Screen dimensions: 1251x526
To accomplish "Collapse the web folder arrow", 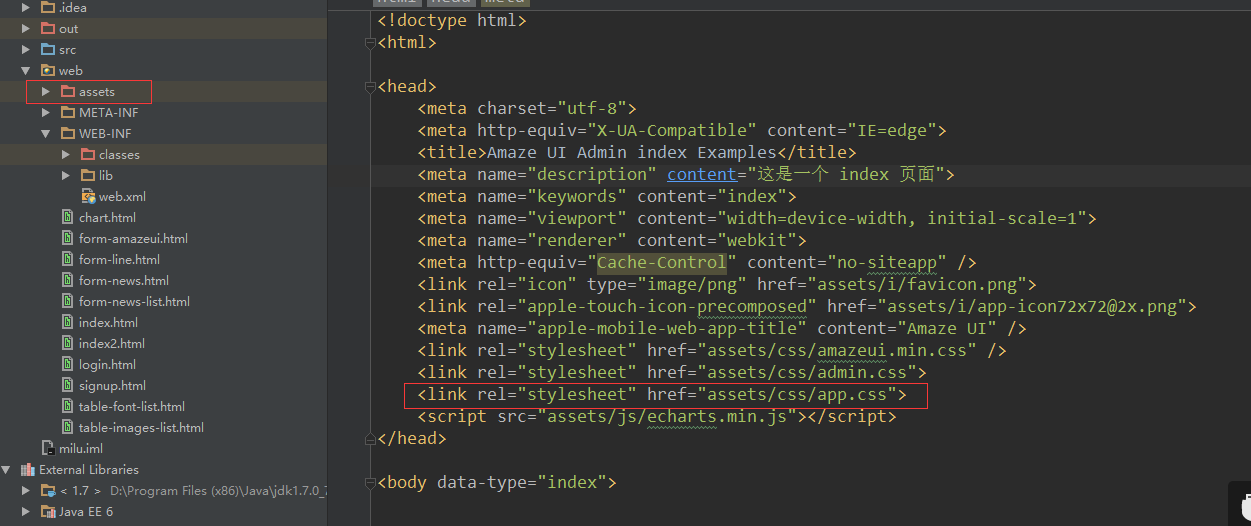I will pos(26,70).
